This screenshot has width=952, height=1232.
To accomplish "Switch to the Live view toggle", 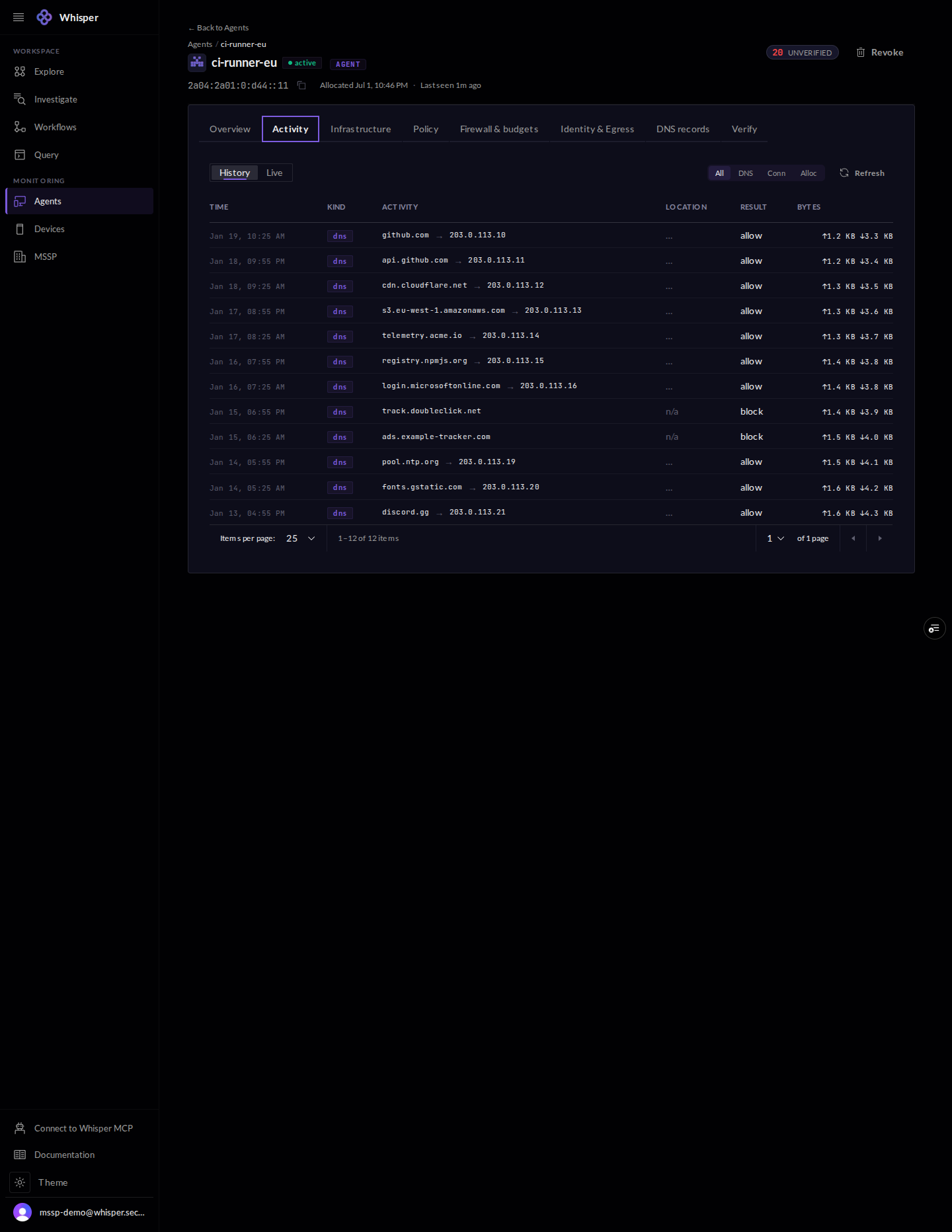I will coord(274,173).
